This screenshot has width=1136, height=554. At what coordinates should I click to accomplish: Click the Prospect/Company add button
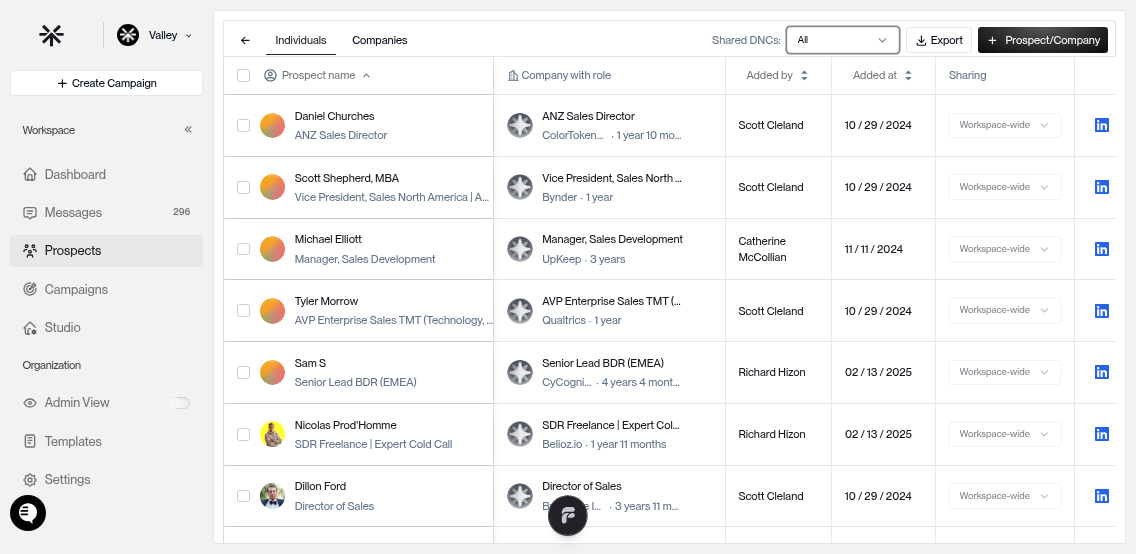1043,40
